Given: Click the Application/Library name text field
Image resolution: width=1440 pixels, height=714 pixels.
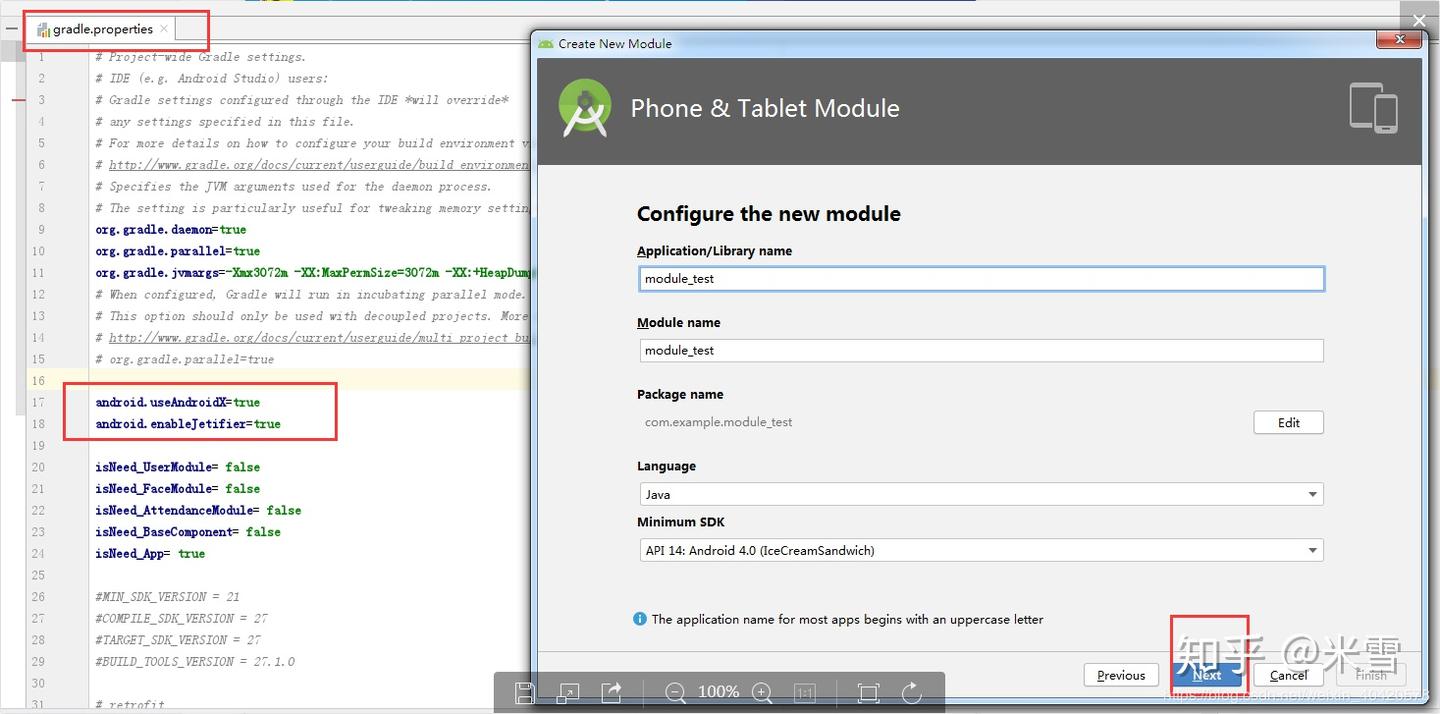Looking at the screenshot, I should coord(981,278).
